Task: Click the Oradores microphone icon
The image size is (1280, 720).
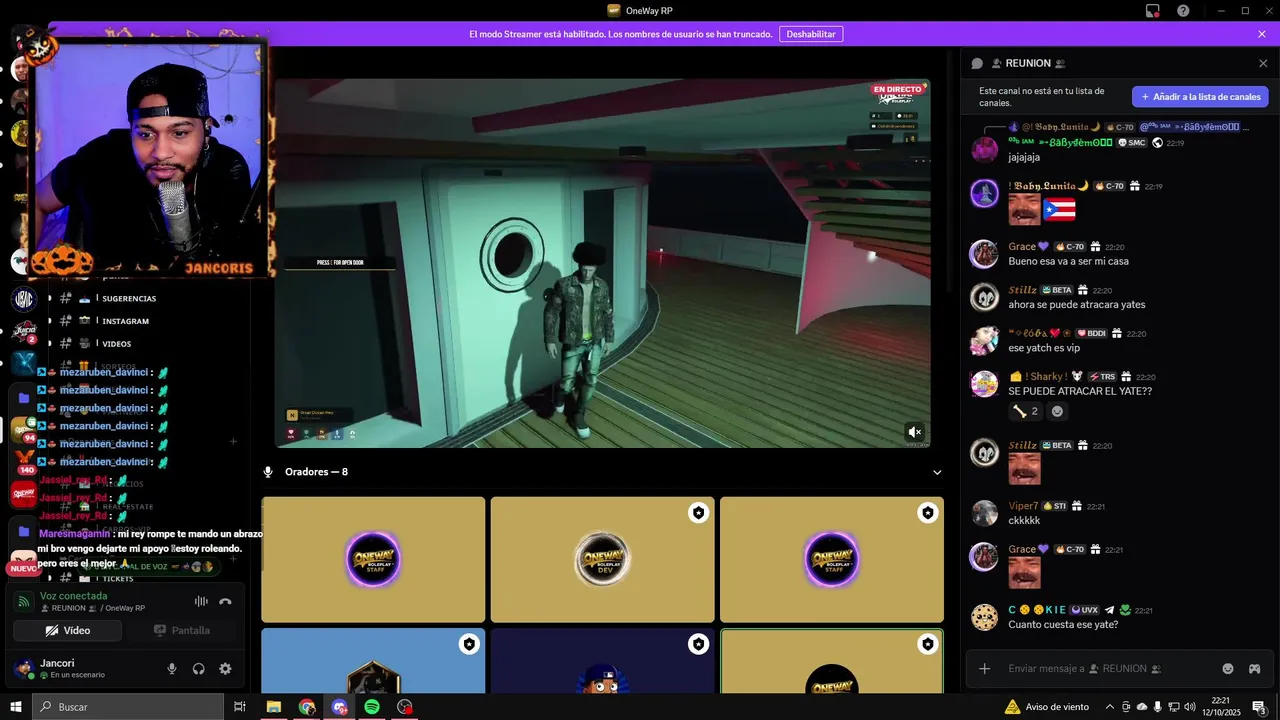Action: tap(268, 472)
